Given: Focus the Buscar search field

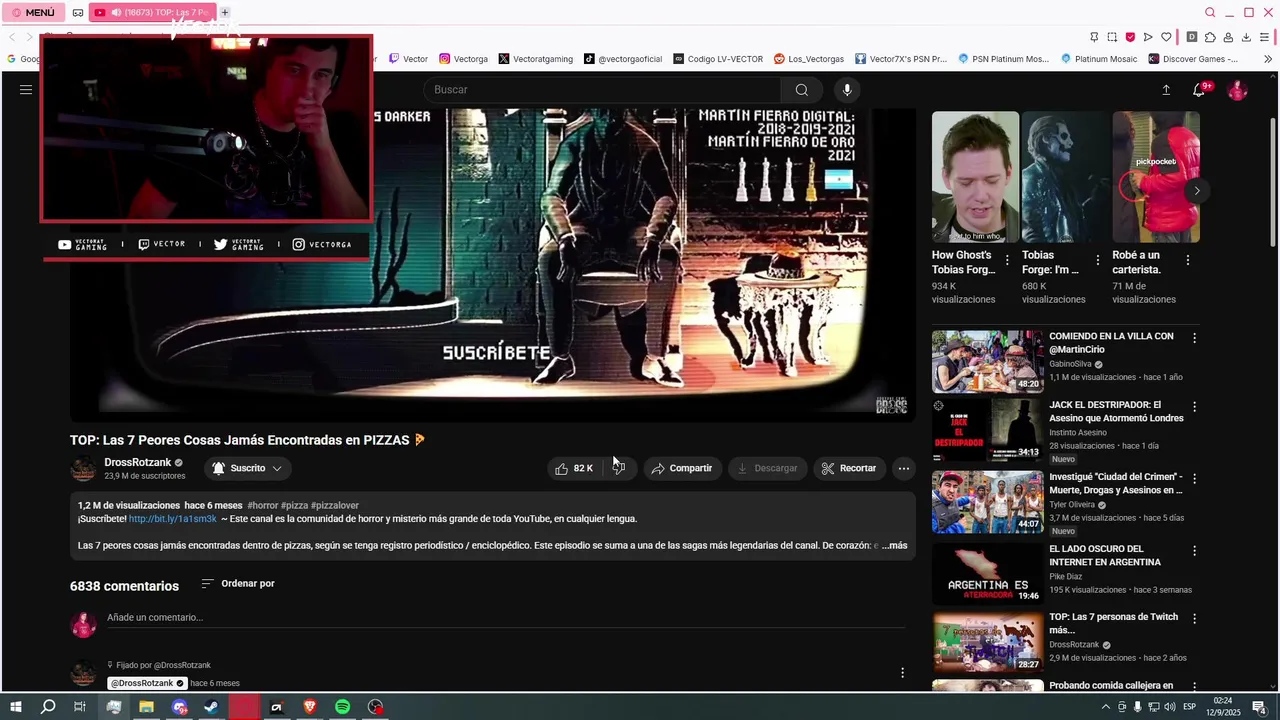Looking at the screenshot, I should (x=602, y=90).
